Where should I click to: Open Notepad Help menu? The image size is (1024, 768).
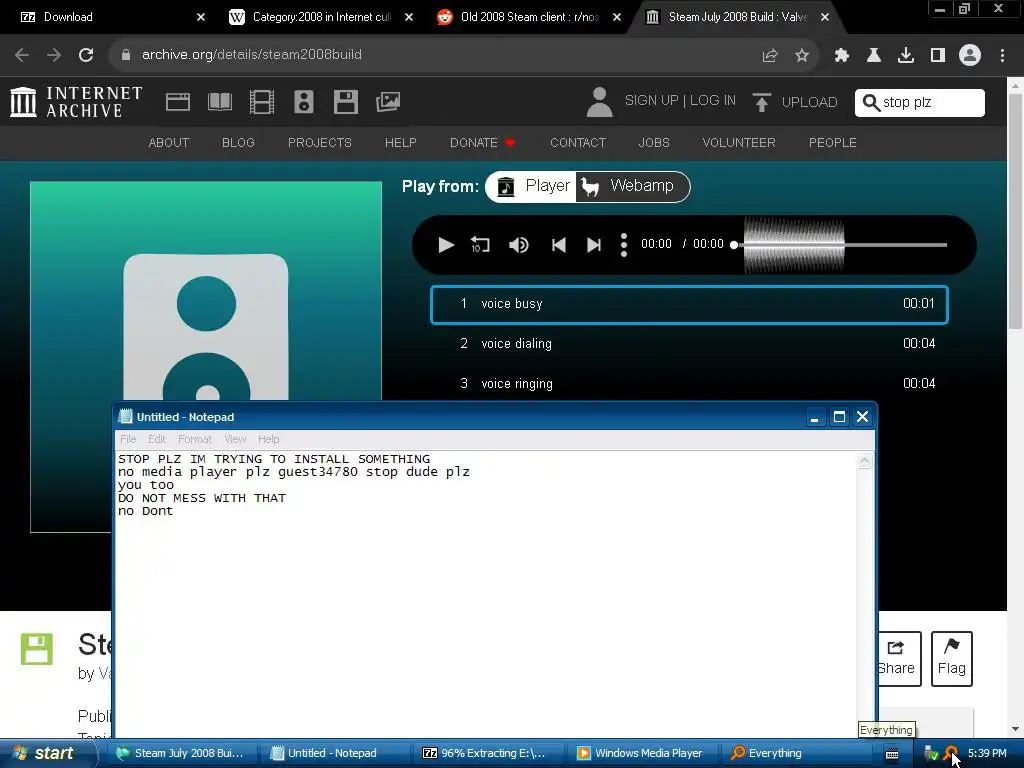click(x=268, y=439)
